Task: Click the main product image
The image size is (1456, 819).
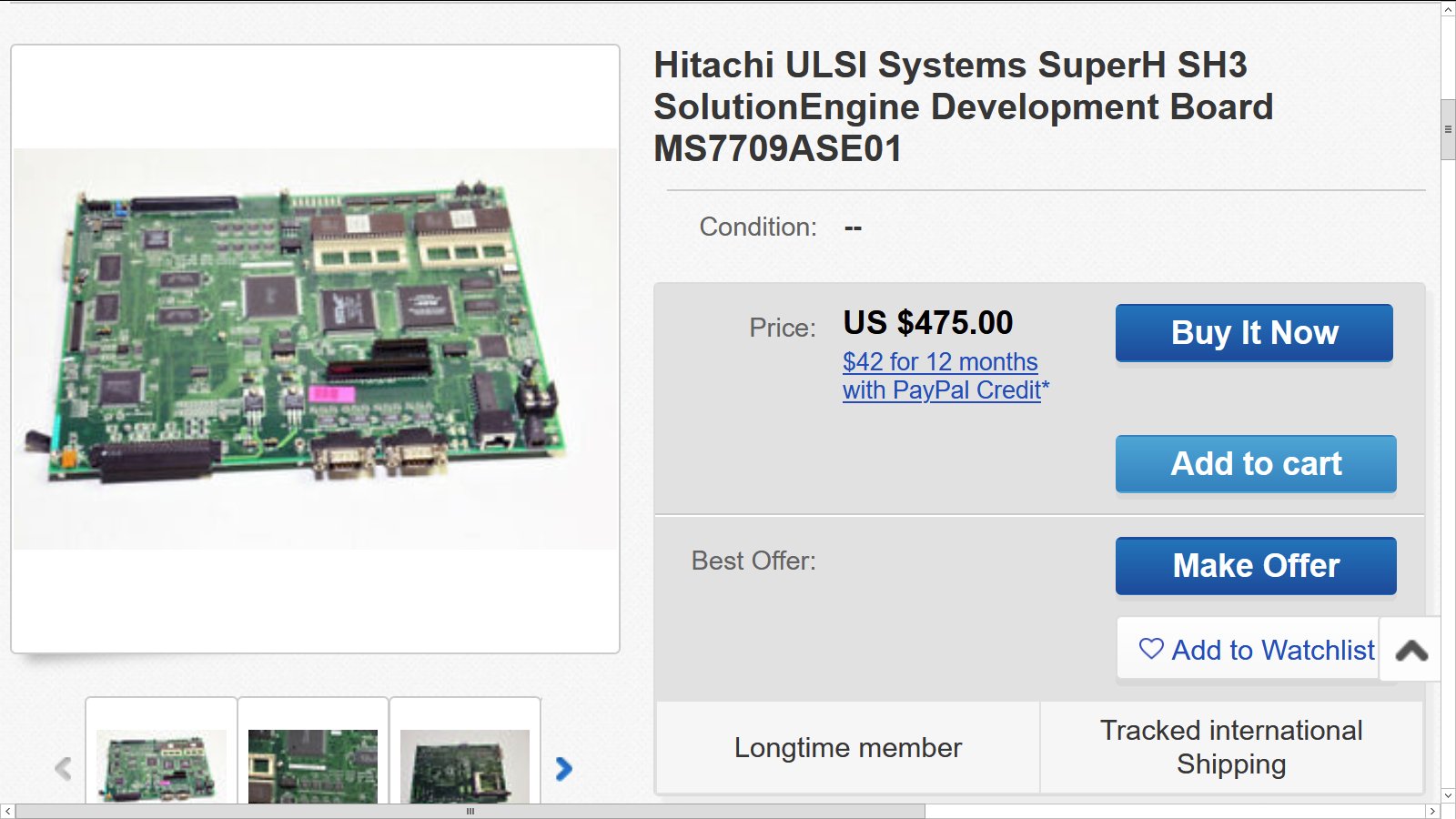Action: click(315, 349)
